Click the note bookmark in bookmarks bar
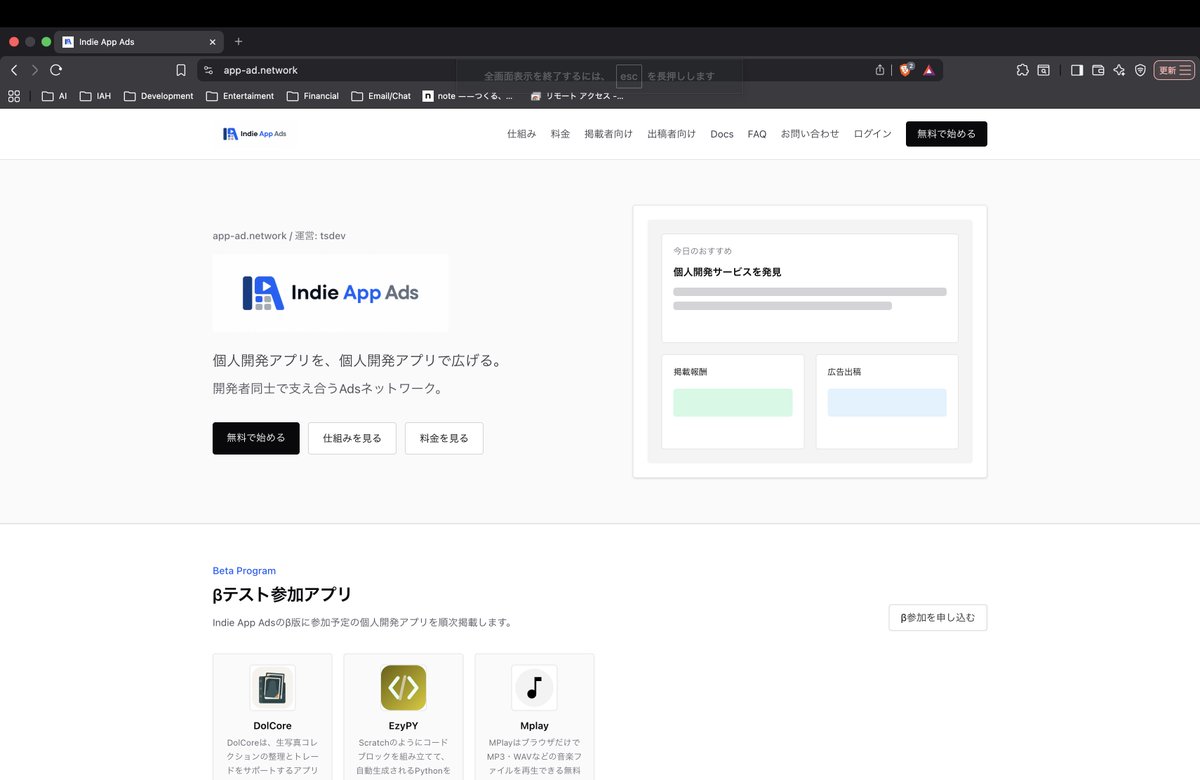Image resolution: width=1200 pixels, height=780 pixels. 468,96
